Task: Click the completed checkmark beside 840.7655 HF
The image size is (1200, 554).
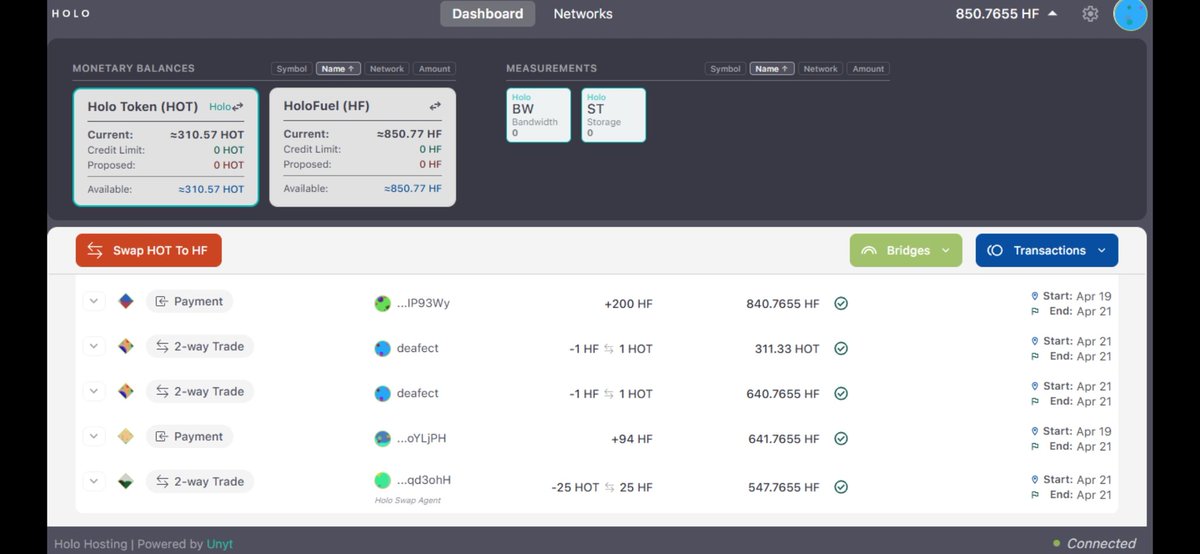Action: click(x=841, y=303)
